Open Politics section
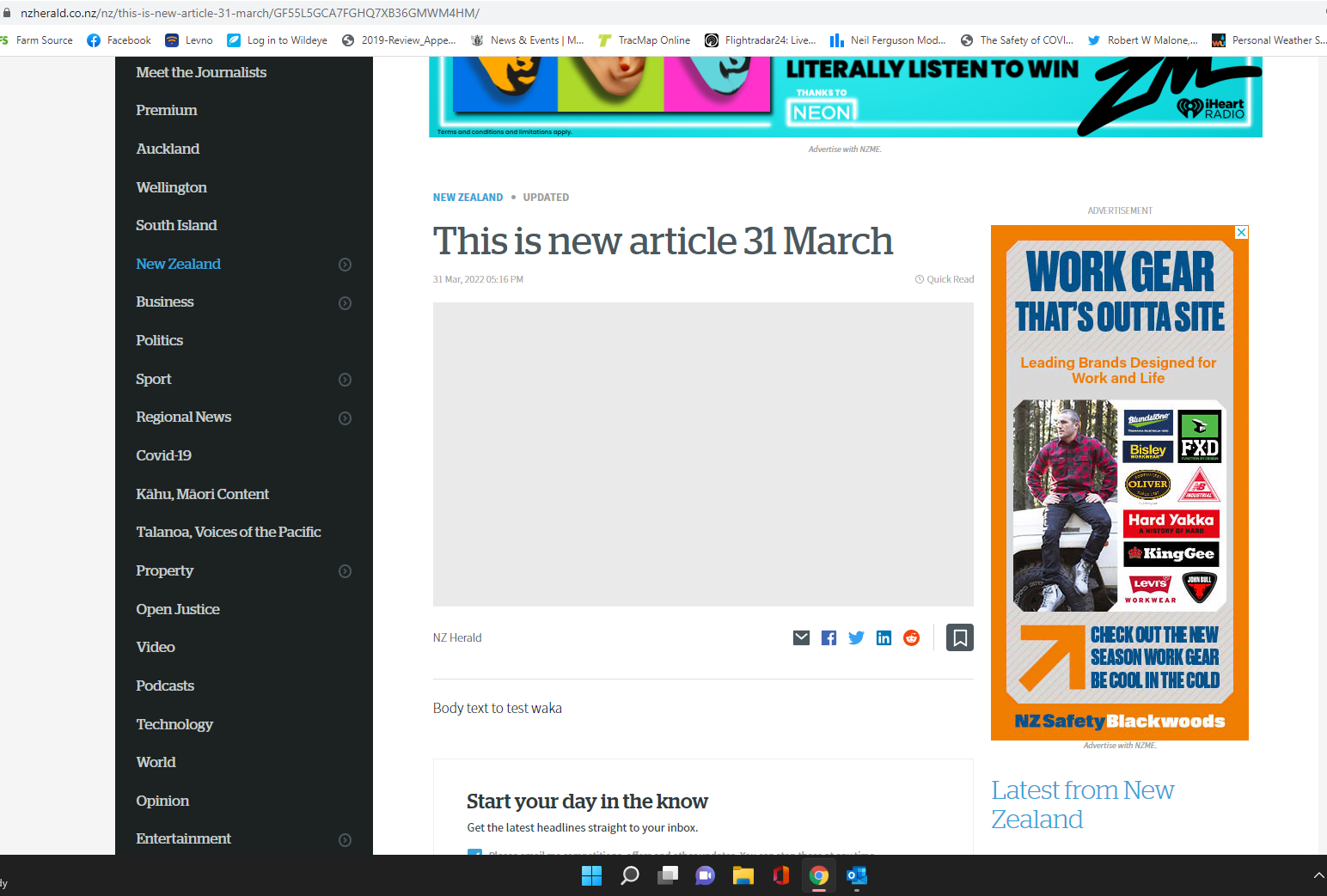The image size is (1327, 896). point(159,340)
